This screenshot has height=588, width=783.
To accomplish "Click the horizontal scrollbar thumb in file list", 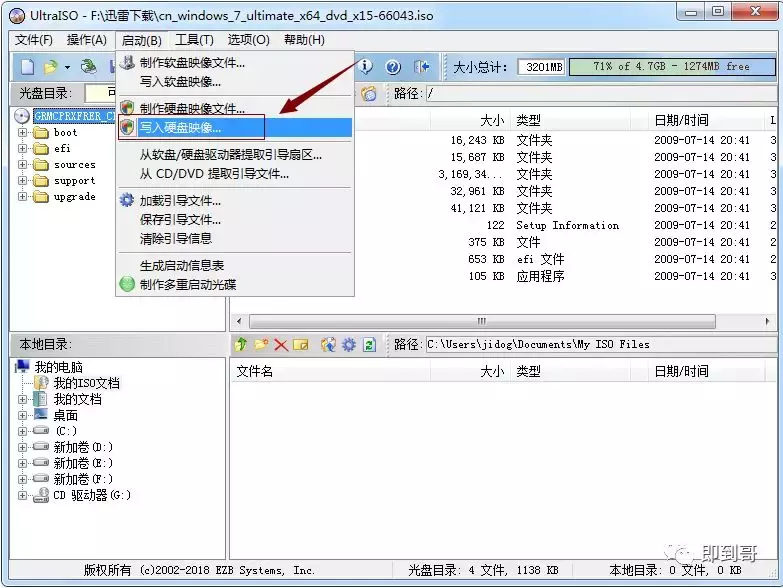I will click(482, 321).
